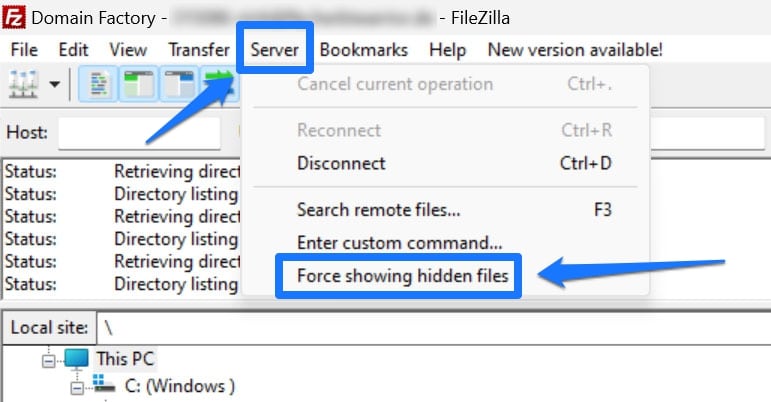Open the Transfer menu
Screen dimensions: 771x402
point(199,49)
